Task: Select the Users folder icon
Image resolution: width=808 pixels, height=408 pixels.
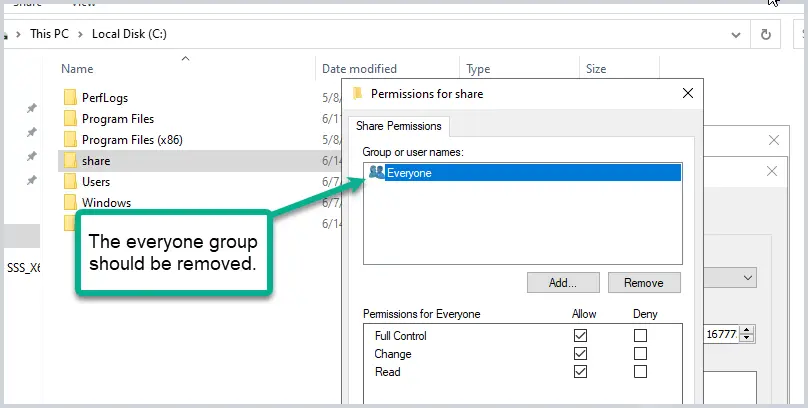Action: 71,181
